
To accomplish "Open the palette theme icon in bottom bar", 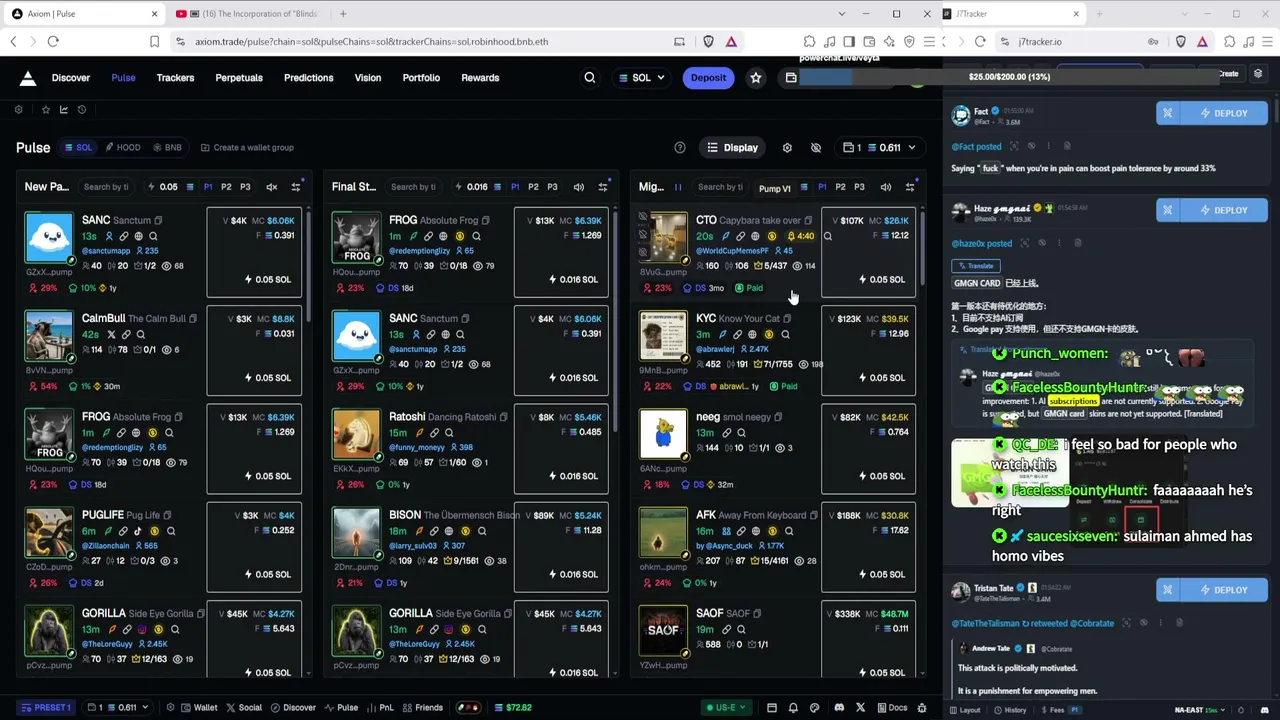I will click(814, 708).
